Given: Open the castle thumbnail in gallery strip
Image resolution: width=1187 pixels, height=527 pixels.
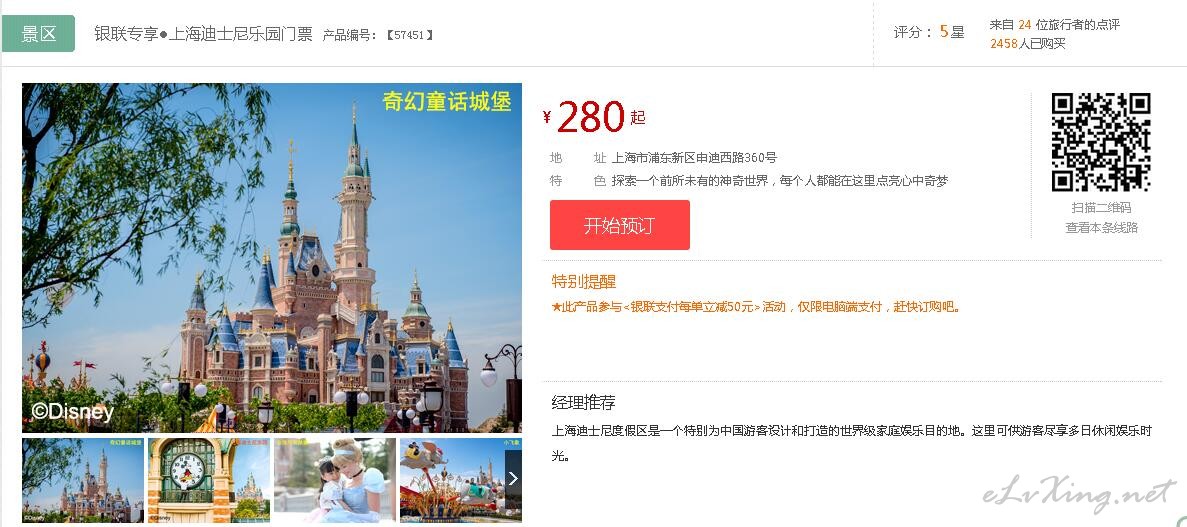Looking at the screenshot, I should coord(83,480).
